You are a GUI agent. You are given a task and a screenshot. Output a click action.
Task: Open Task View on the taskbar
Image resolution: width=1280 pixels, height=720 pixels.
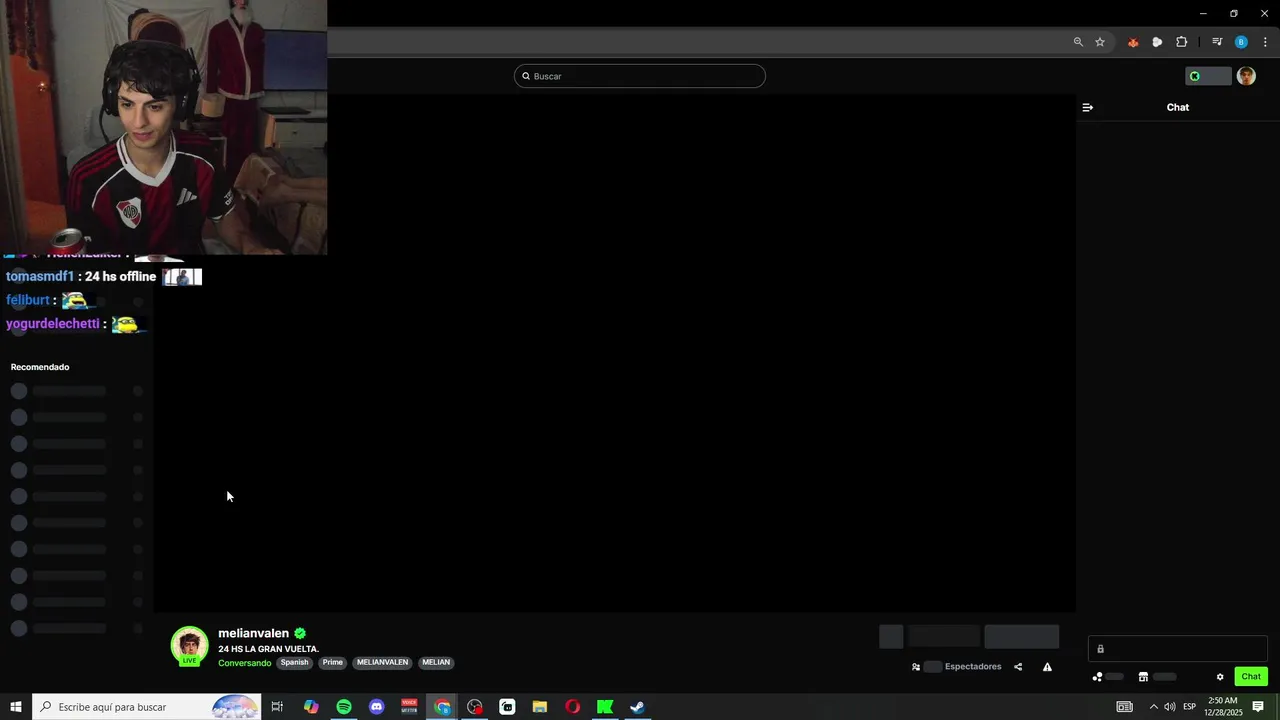(x=277, y=707)
